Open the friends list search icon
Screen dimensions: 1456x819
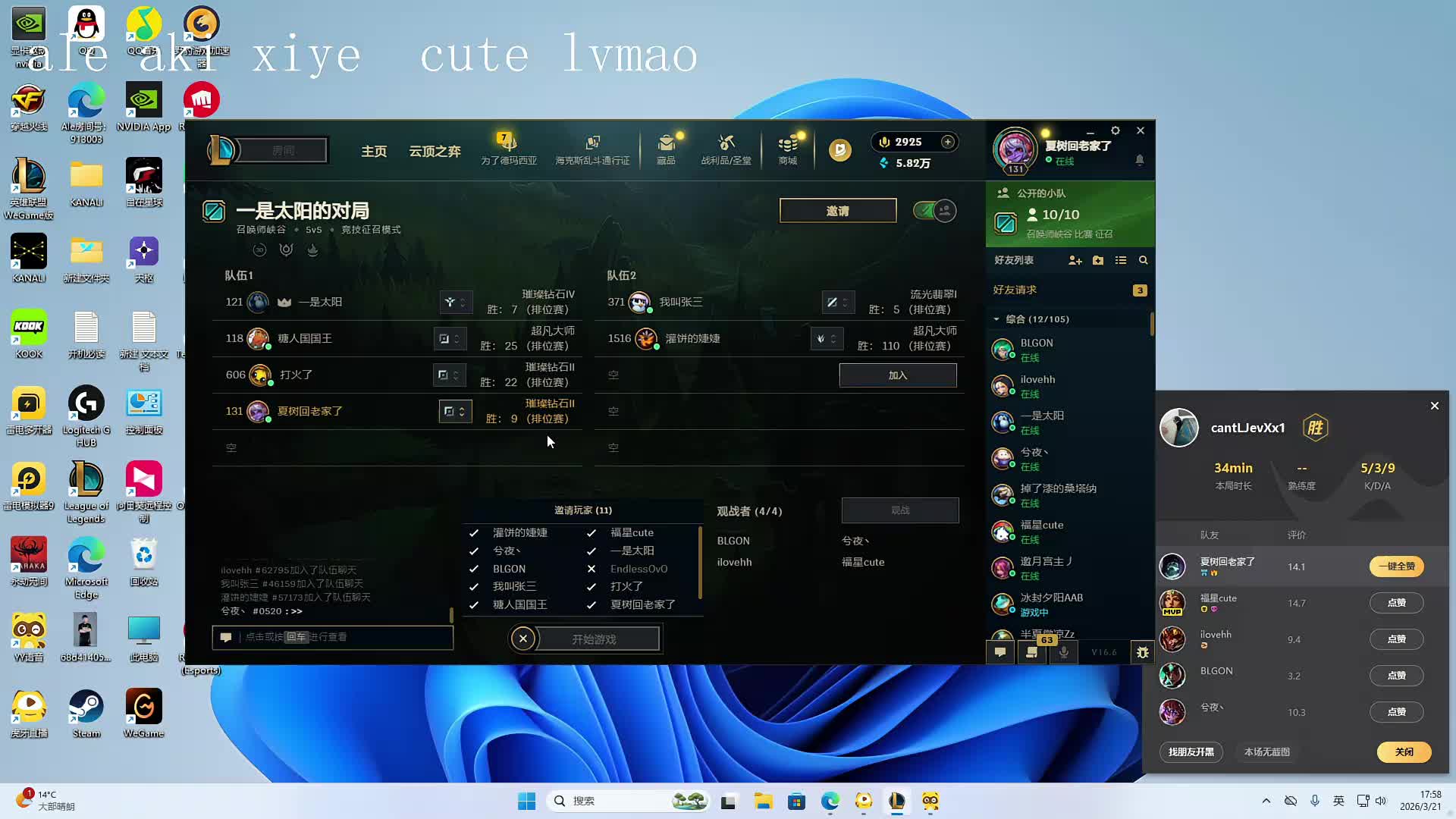coord(1143,260)
